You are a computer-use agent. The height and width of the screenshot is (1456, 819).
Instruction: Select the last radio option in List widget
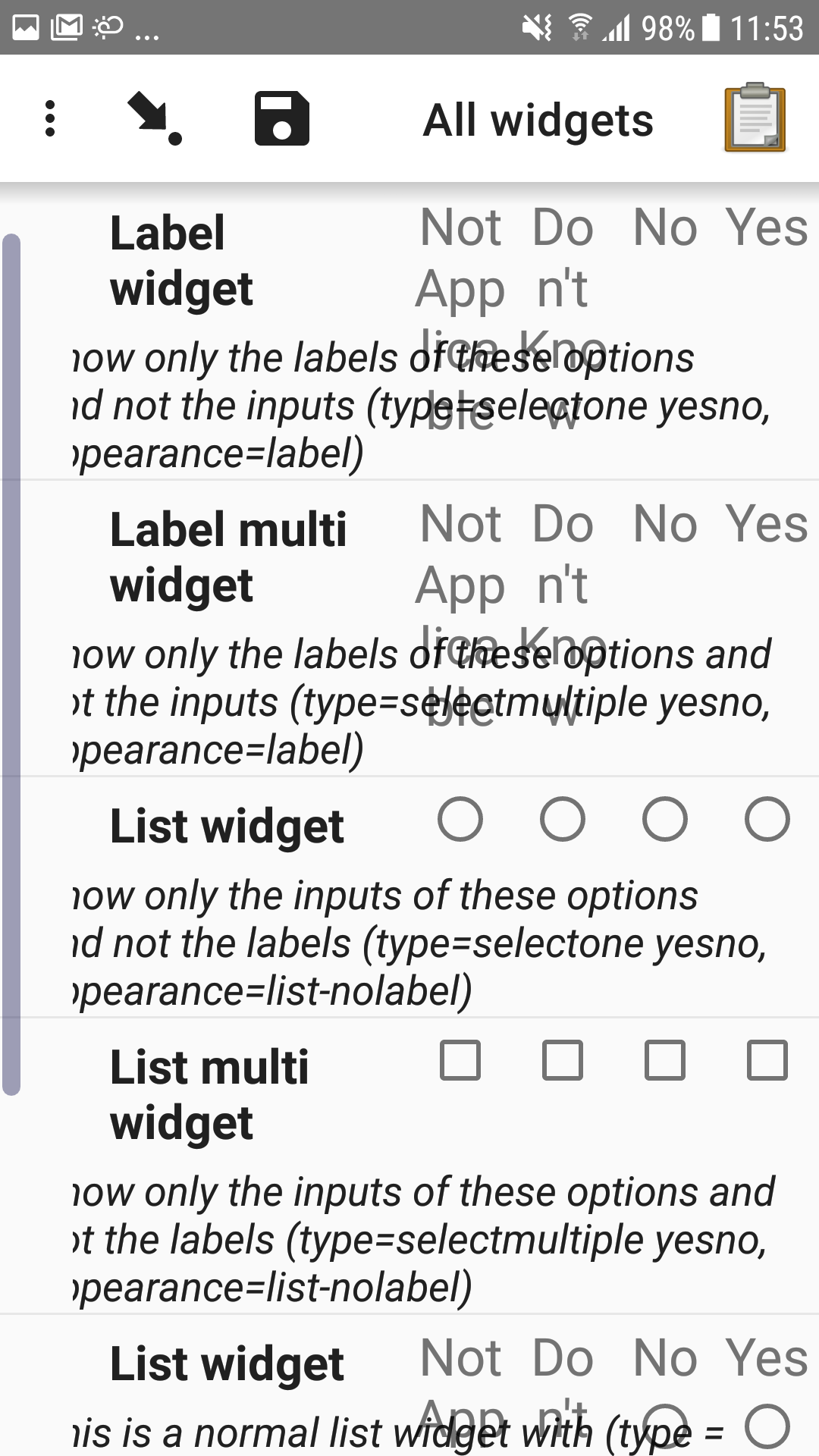tap(766, 819)
